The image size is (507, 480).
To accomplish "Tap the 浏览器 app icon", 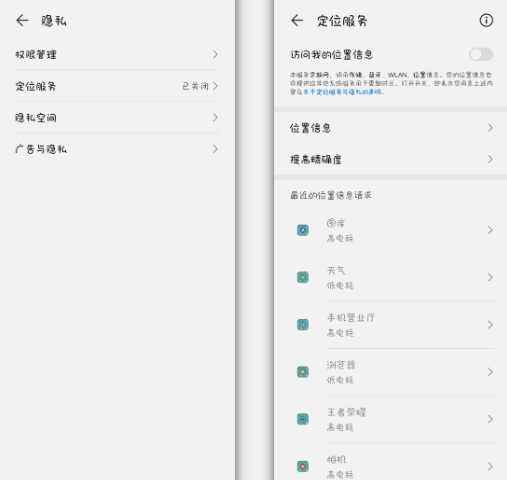I will point(303,372).
